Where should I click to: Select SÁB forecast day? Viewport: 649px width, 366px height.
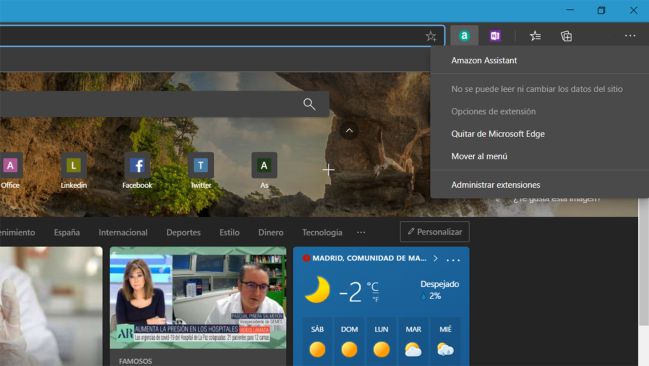click(x=317, y=343)
